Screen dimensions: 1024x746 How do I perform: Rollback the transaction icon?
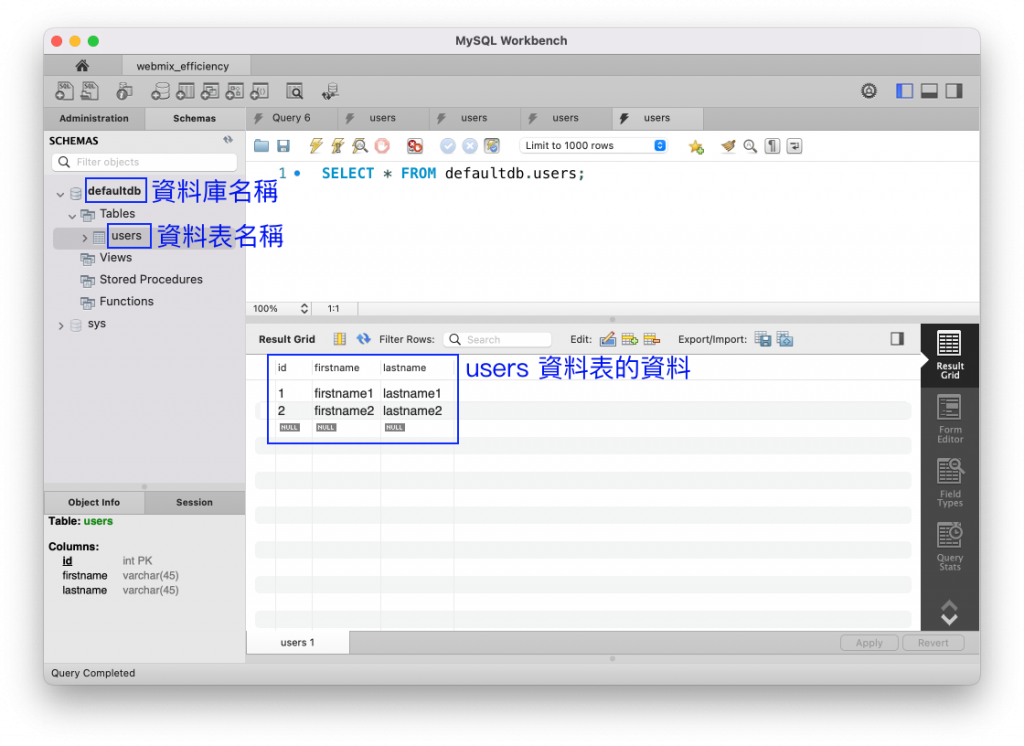coord(470,146)
